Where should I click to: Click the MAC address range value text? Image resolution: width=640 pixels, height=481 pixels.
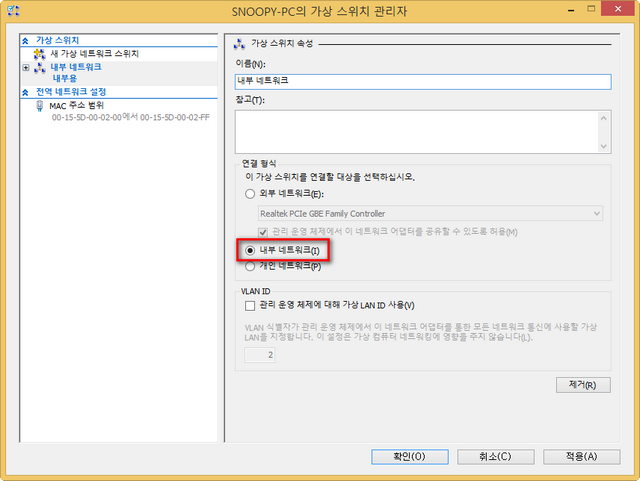tap(131, 118)
